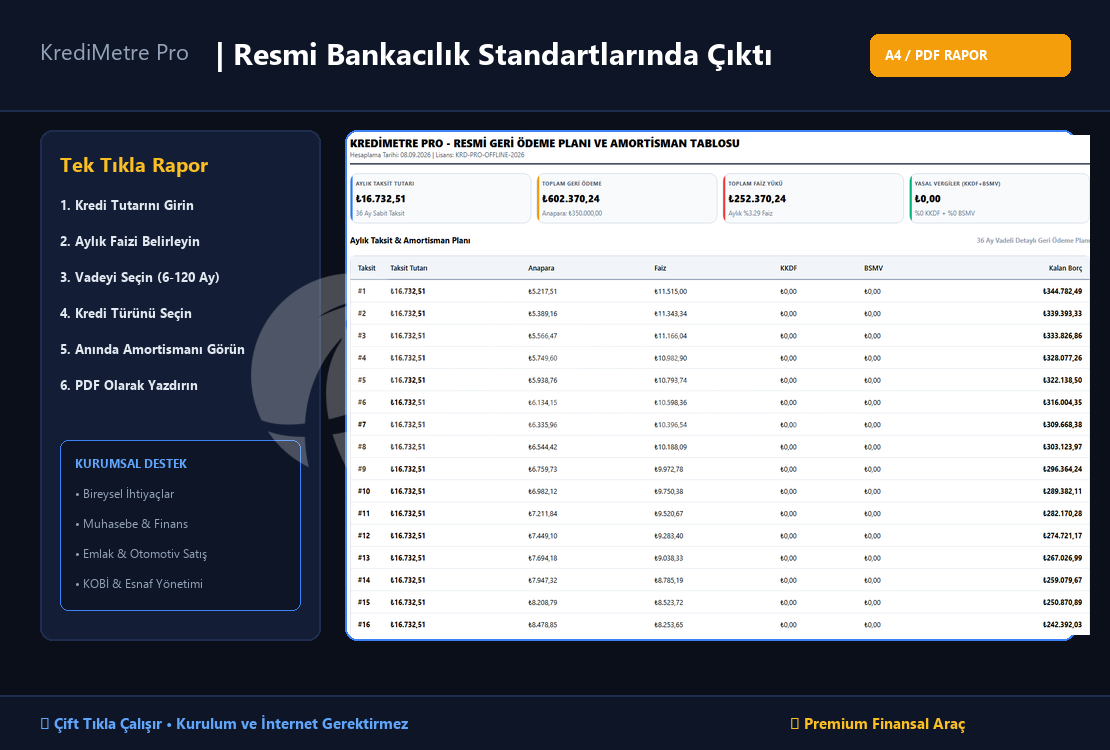This screenshot has width=1110, height=750.
Task: Click Kalan Borç value ₺303.123,97
Action: (1062, 447)
